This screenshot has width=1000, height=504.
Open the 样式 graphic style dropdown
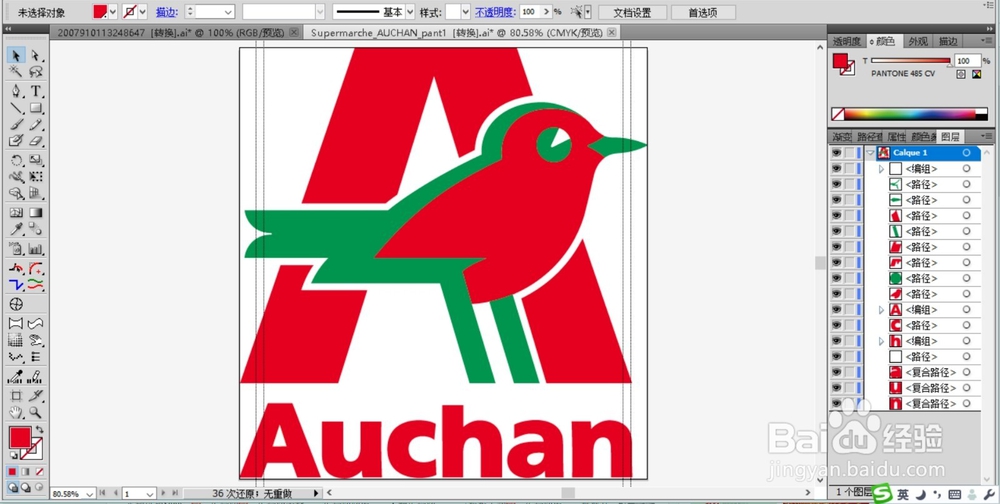click(465, 11)
